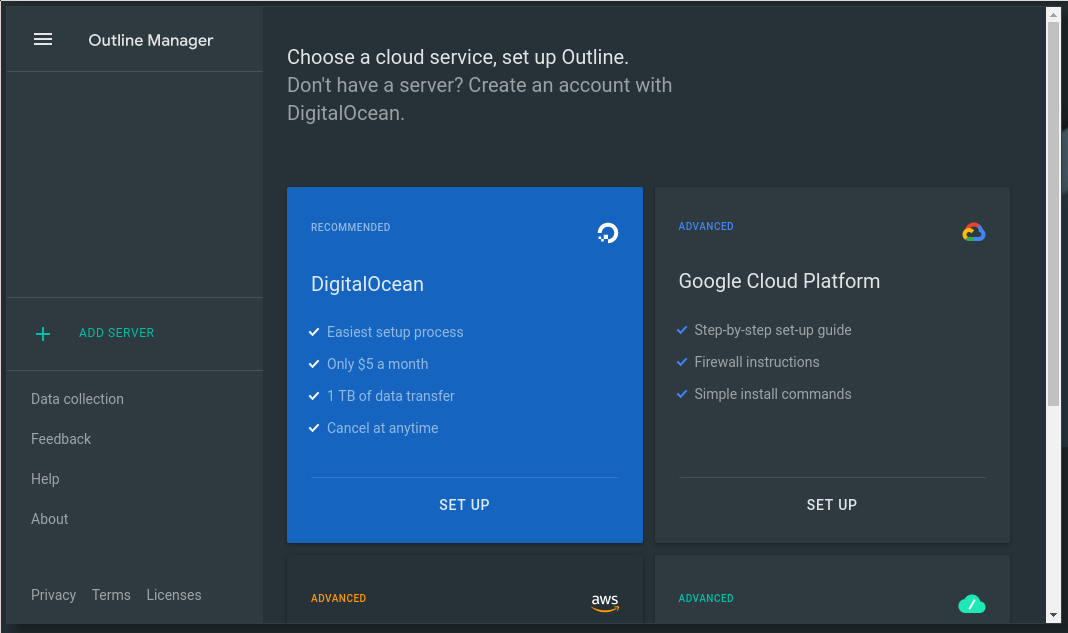1068x633 pixels.
Task: Click checkmark next to Easiest setup process
Action: tap(314, 332)
